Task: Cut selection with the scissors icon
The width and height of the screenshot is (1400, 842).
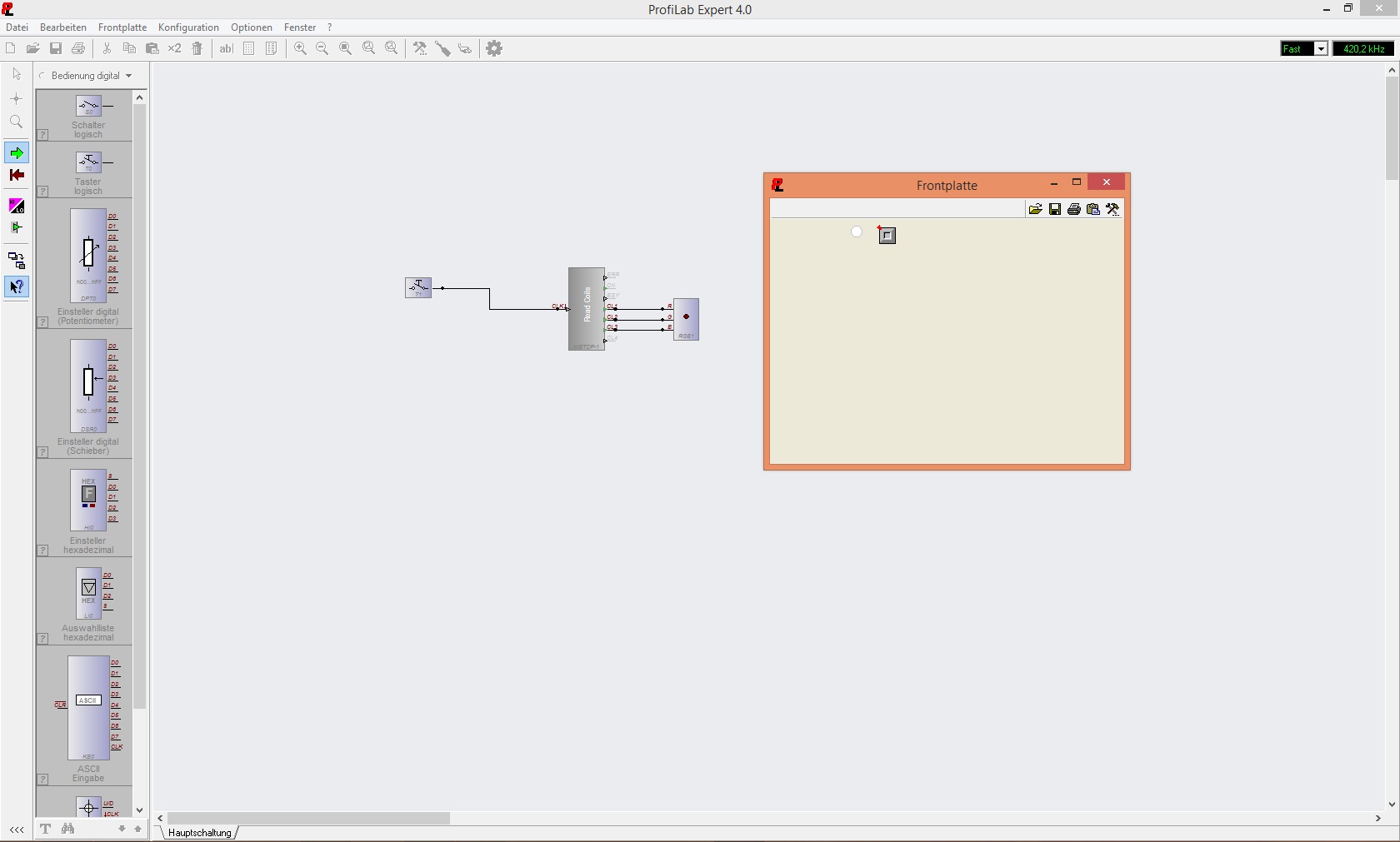Action: click(107, 48)
